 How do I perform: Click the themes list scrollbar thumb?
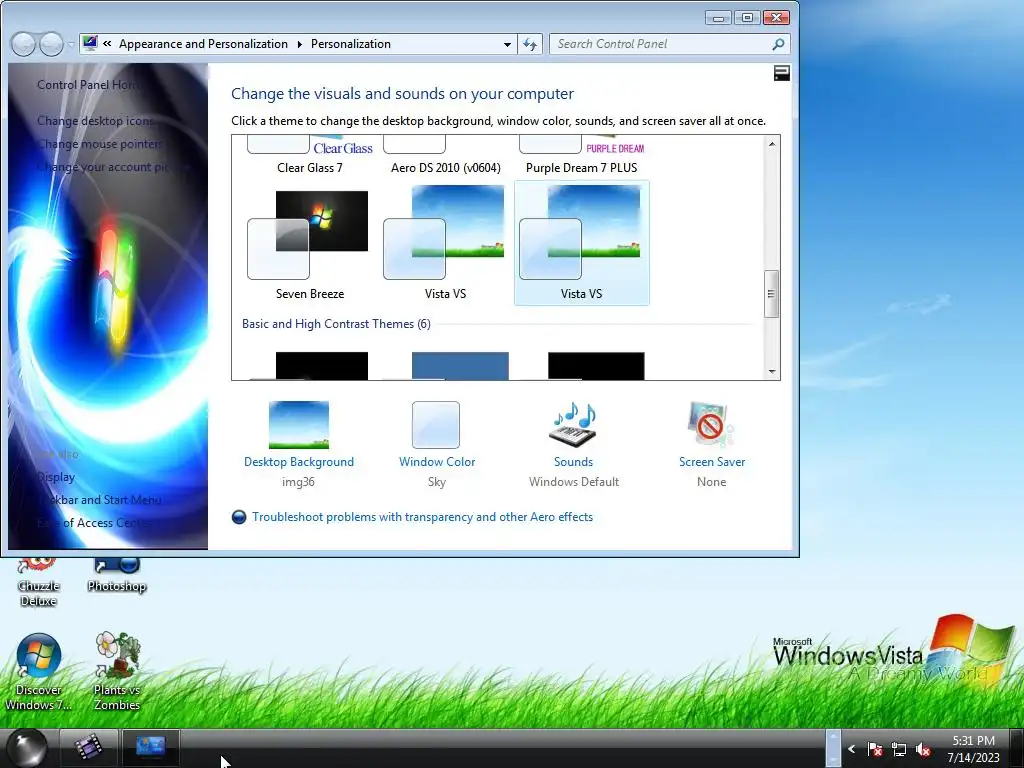click(x=772, y=294)
